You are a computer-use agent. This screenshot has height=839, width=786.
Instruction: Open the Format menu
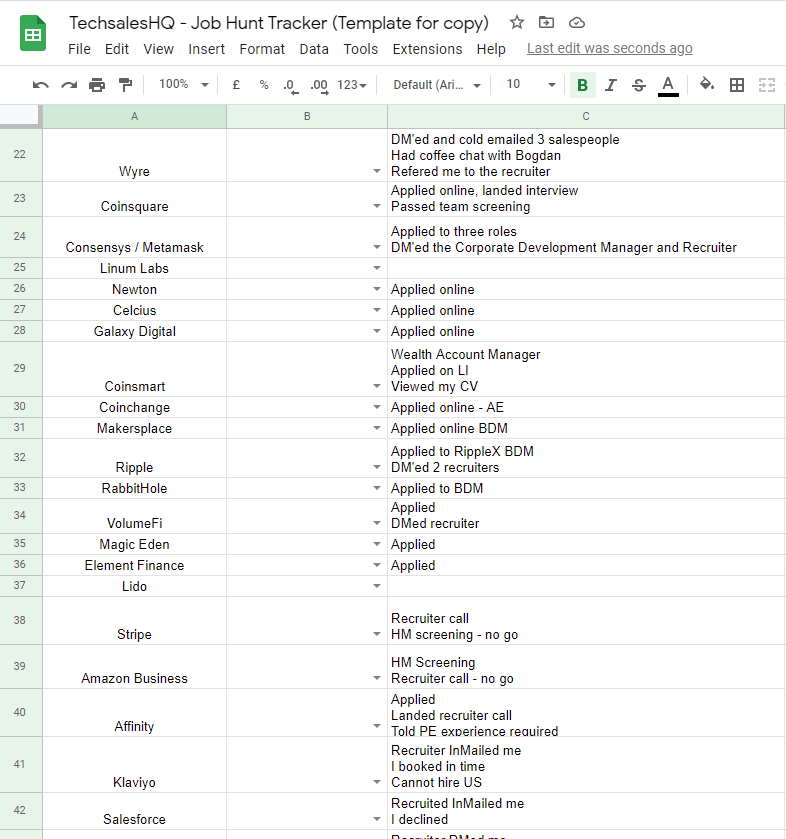(262, 49)
